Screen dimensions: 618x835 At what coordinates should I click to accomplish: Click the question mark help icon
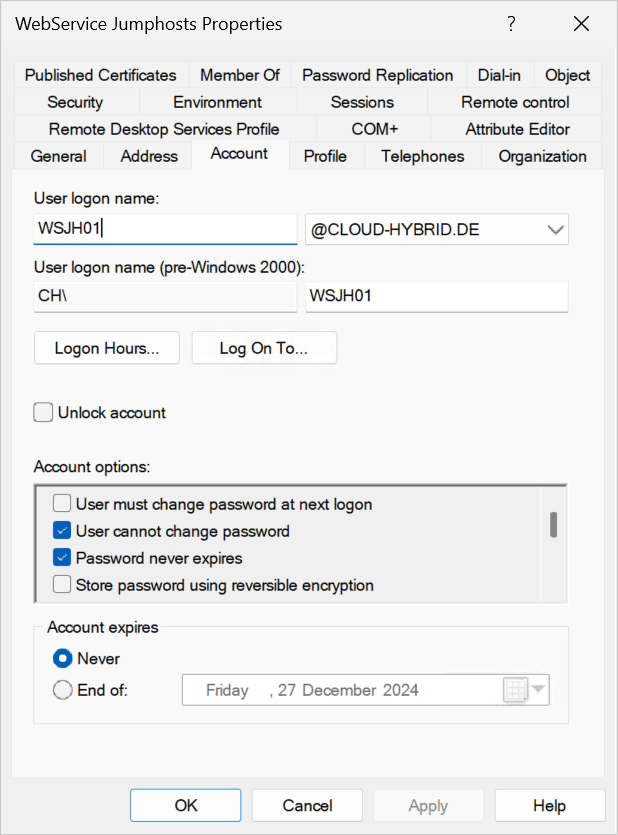511,24
